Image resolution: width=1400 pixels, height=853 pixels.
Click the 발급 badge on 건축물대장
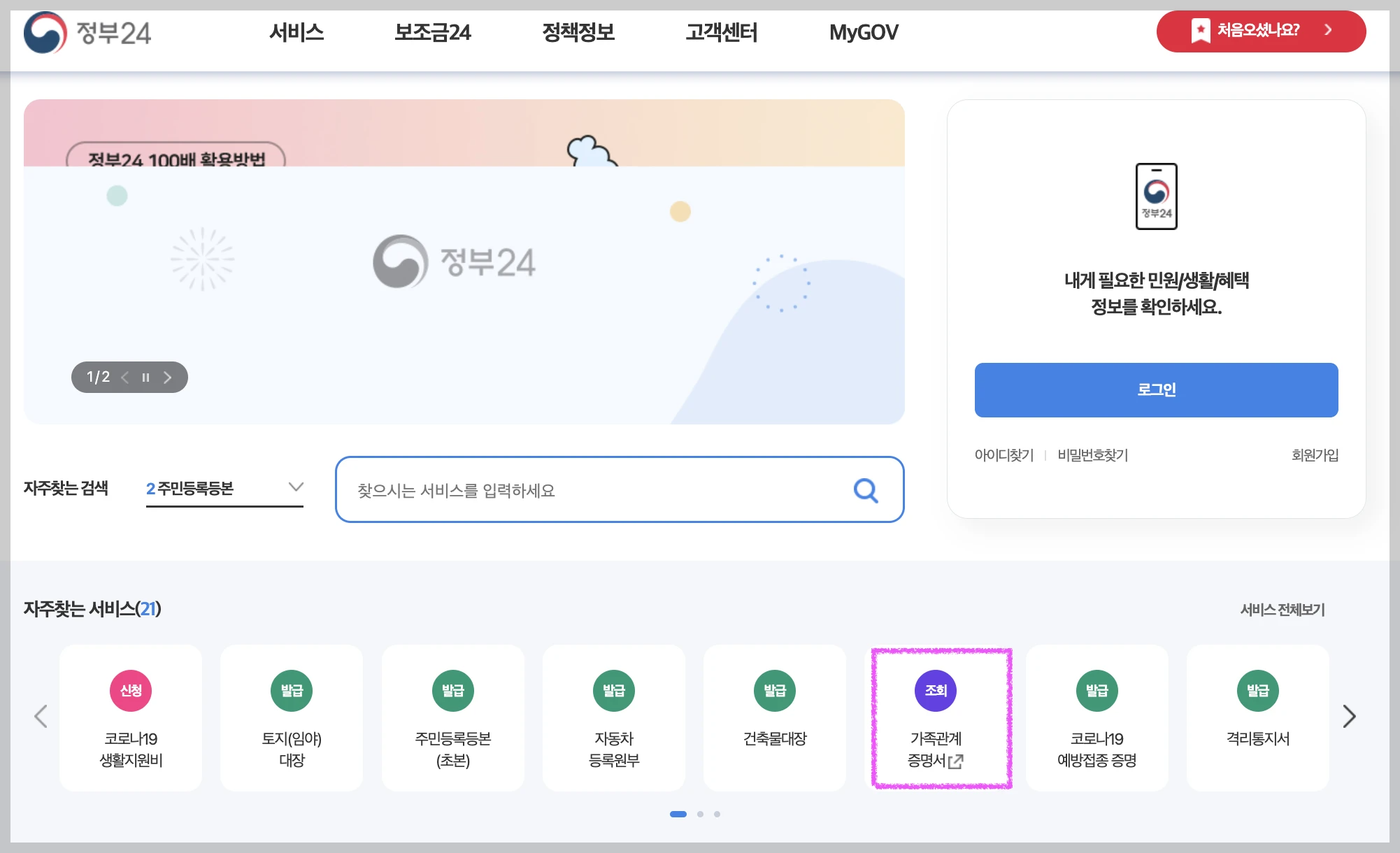pyautogui.click(x=775, y=691)
